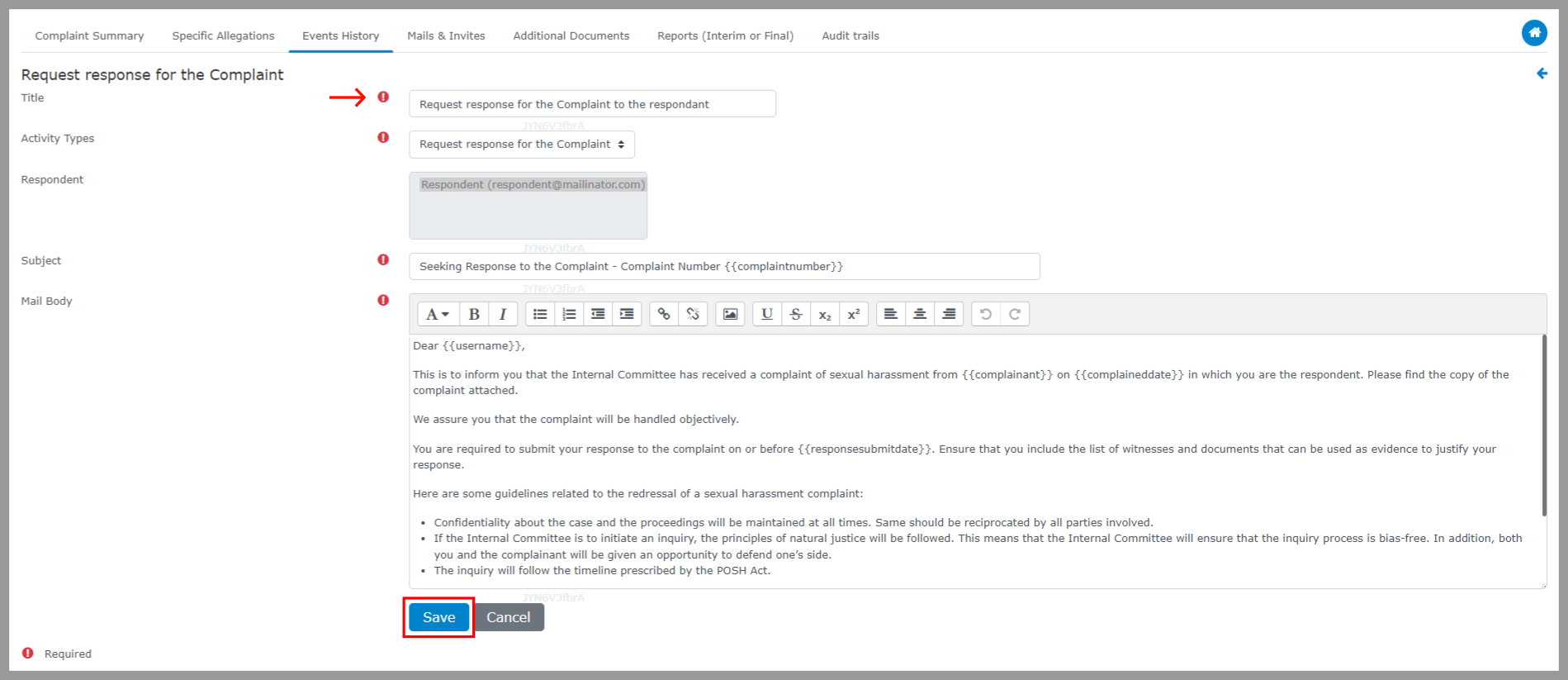Screen dimensions: 1568x680
Task: Click the mail body vertical scrollbar
Action: (x=1543, y=426)
